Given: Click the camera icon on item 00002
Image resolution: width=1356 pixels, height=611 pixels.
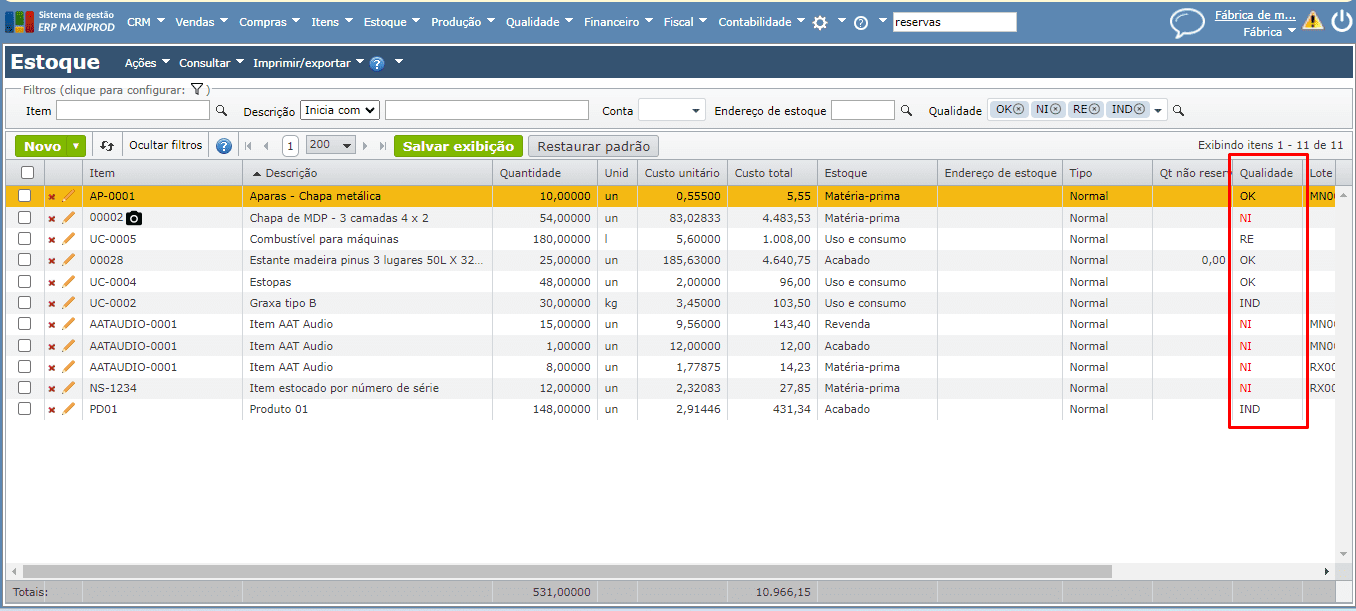Looking at the screenshot, I should tap(135, 218).
